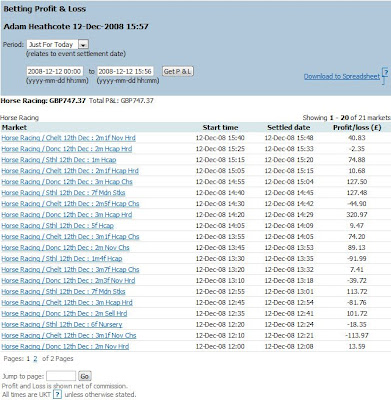
Task: Open the Period dropdown arrow
Action: point(83,44)
